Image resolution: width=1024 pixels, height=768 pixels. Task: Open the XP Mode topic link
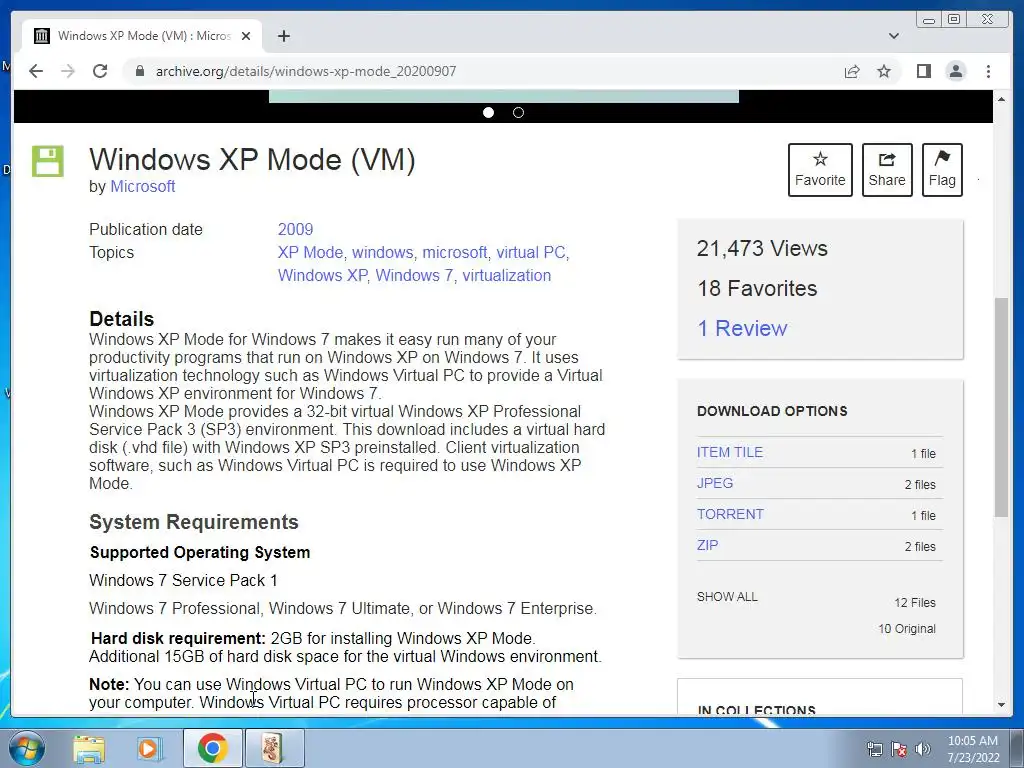coord(310,252)
